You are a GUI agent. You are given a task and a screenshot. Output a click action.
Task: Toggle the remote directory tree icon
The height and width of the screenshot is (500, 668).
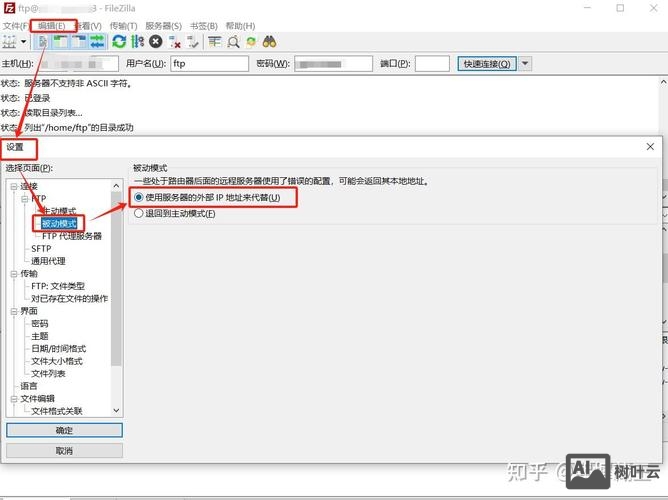(79, 42)
